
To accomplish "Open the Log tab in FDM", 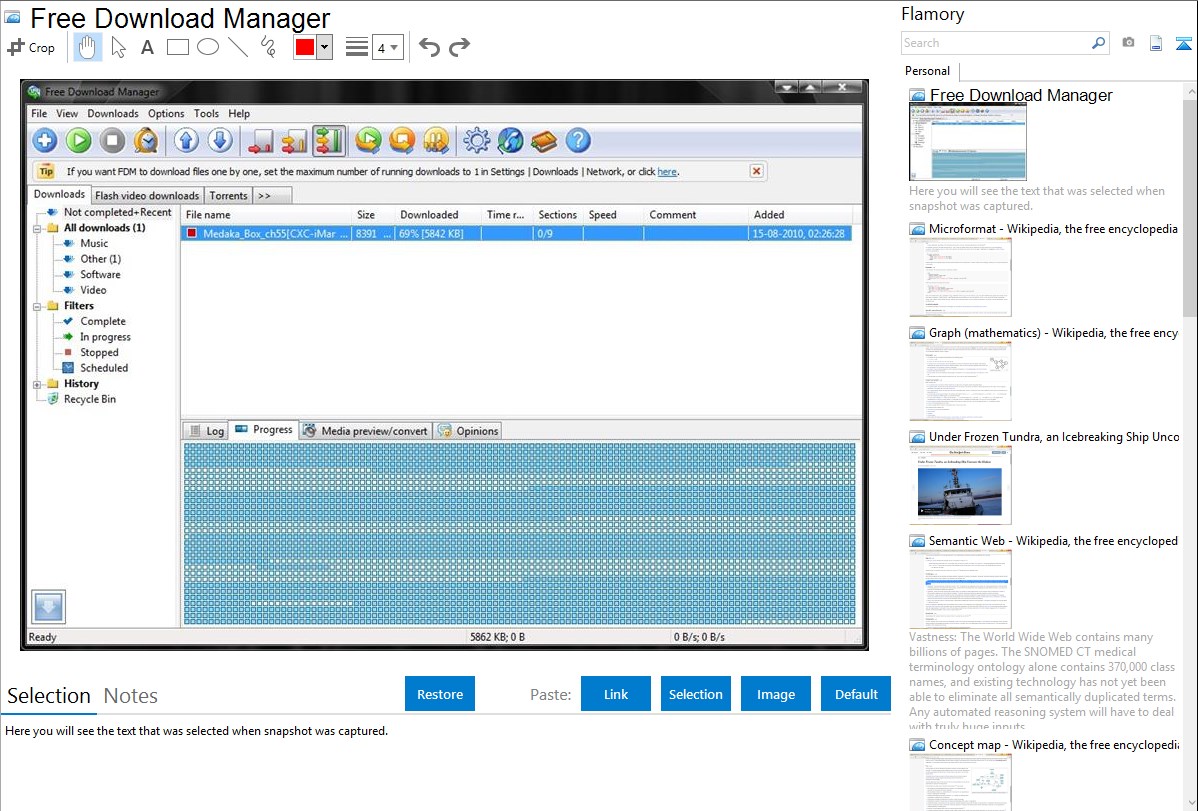I will (x=206, y=431).
